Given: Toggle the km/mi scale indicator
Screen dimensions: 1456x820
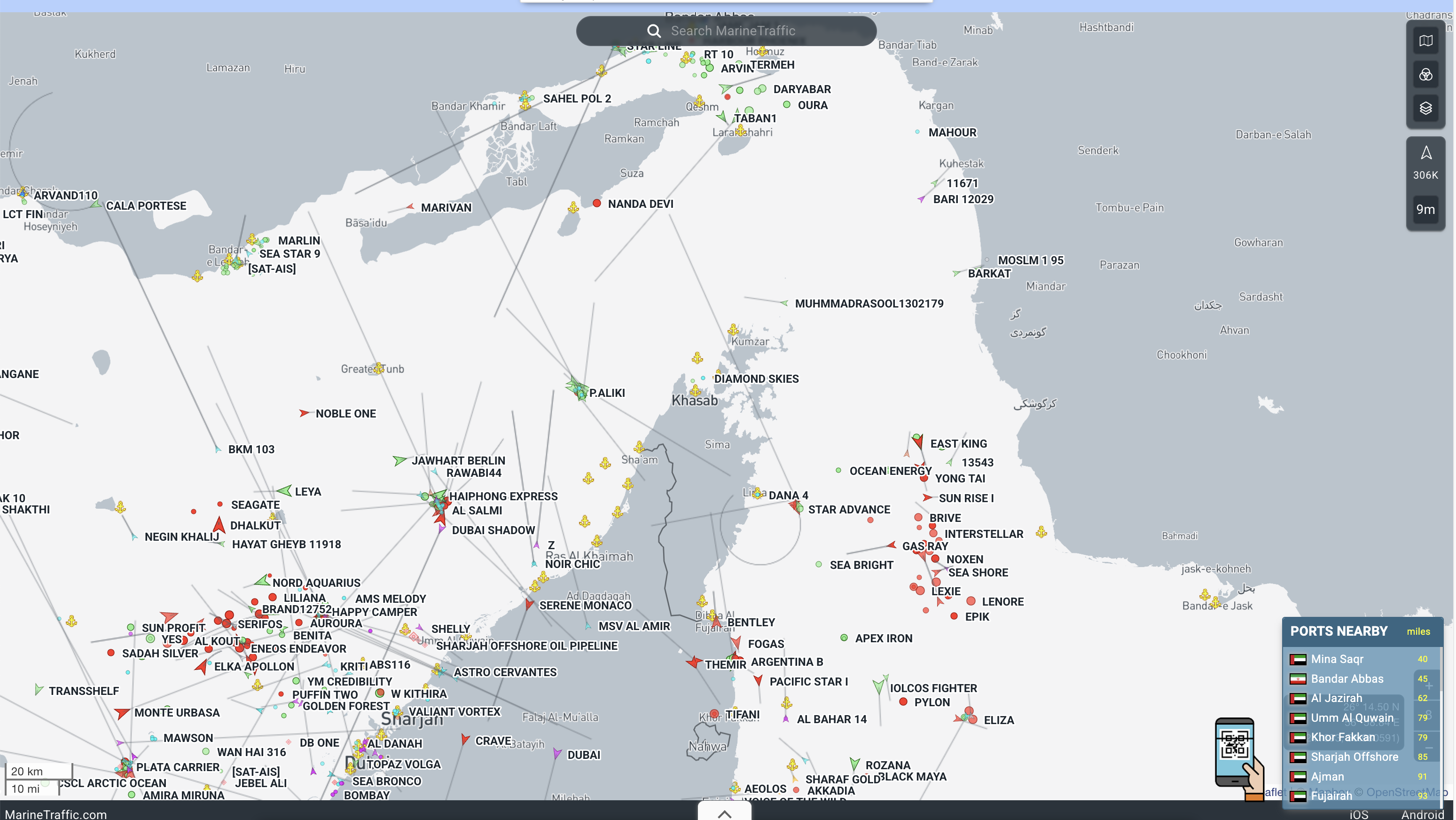Looking at the screenshot, I should pos(39,779).
